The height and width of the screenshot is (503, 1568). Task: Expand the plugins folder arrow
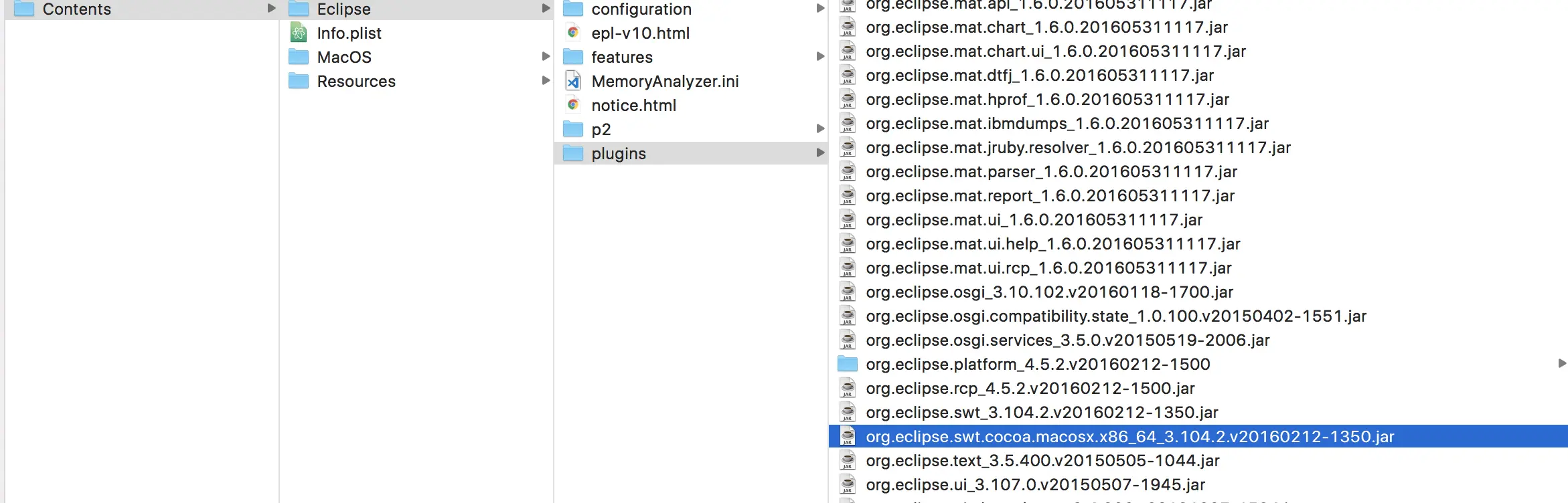pyautogui.click(x=820, y=153)
